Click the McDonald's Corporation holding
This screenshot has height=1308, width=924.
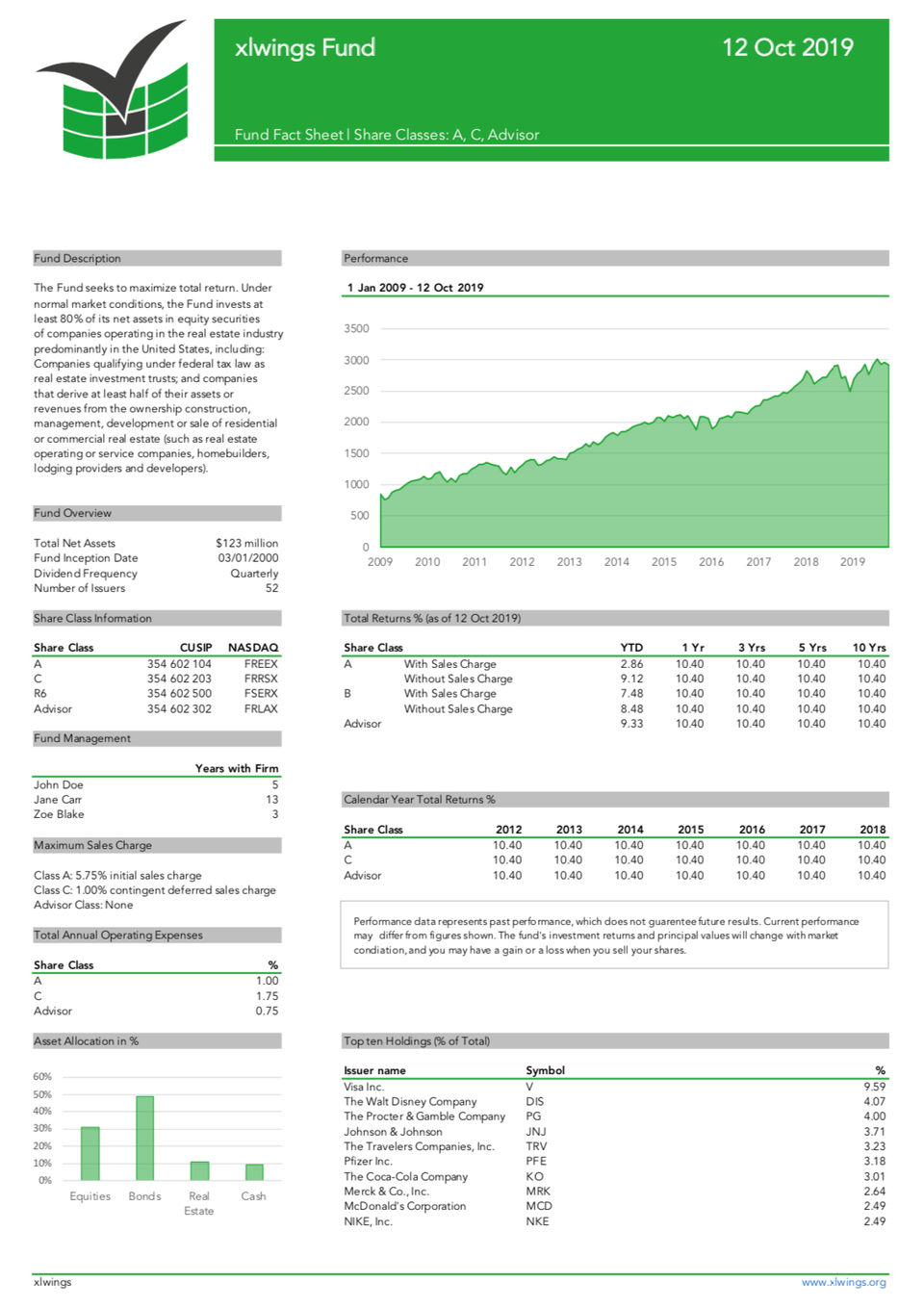pyautogui.click(x=404, y=1206)
